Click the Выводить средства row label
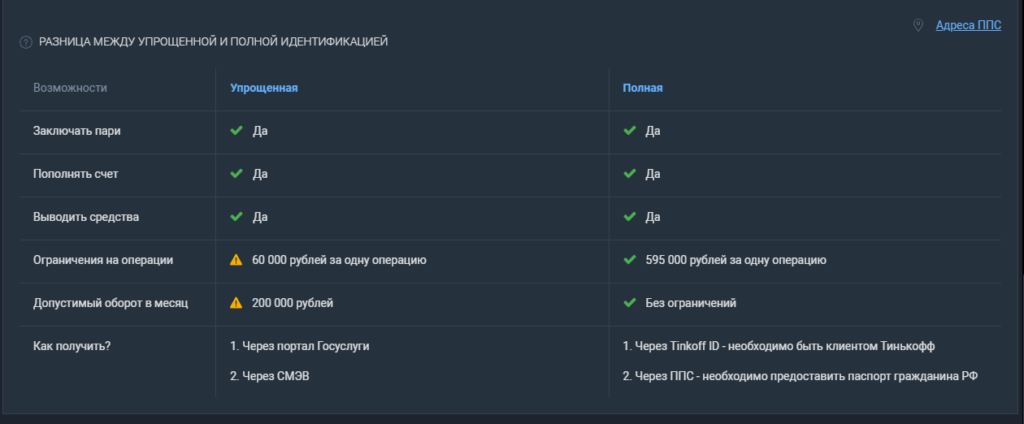 pyautogui.click(x=86, y=217)
